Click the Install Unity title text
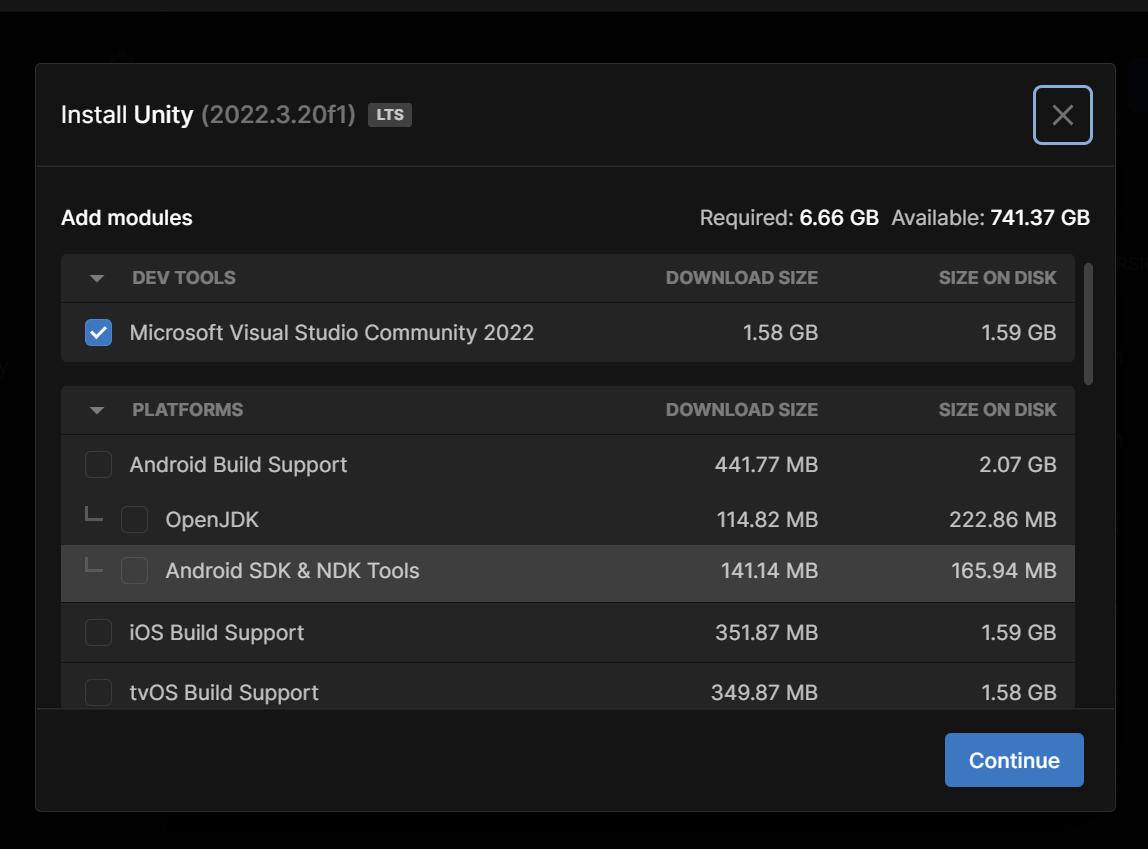Screen dimensions: 1148x849 (x=127, y=115)
